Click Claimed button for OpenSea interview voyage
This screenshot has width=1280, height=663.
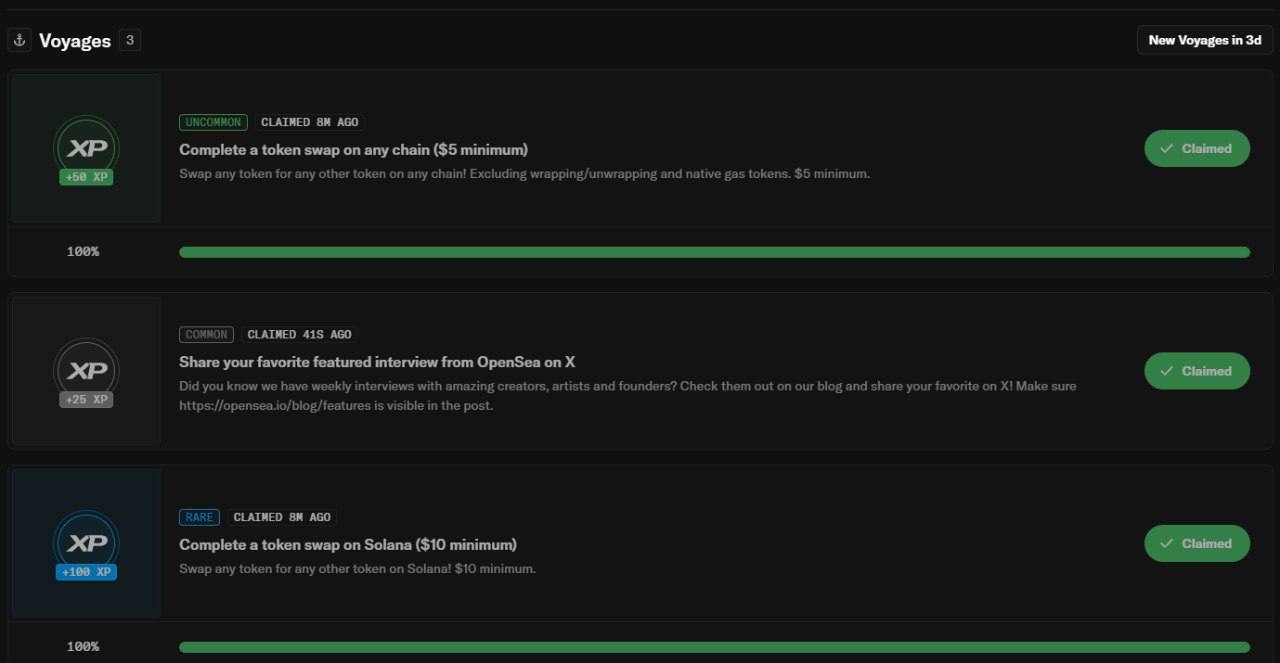pyautogui.click(x=1197, y=371)
